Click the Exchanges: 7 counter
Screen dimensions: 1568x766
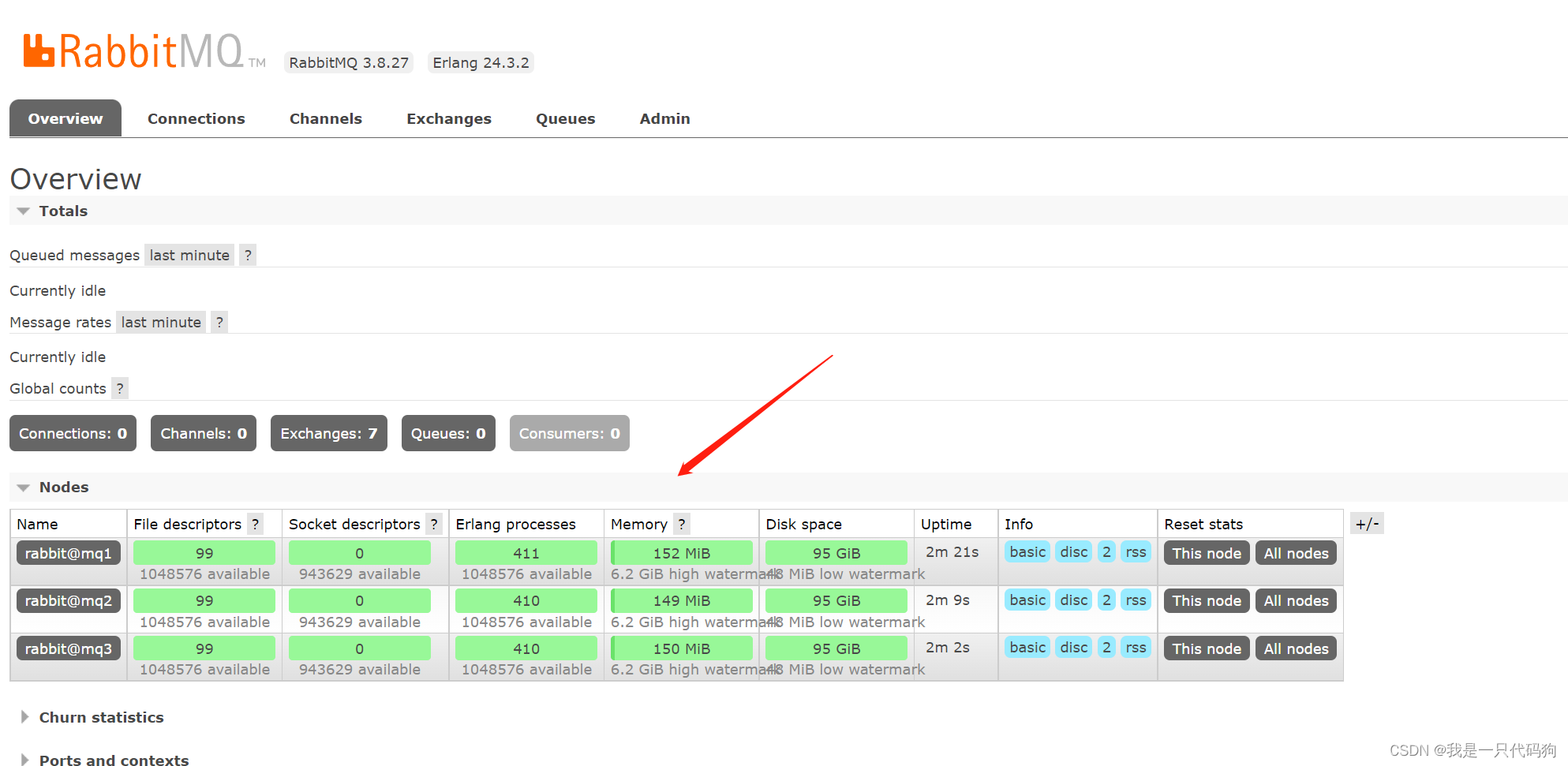(328, 433)
